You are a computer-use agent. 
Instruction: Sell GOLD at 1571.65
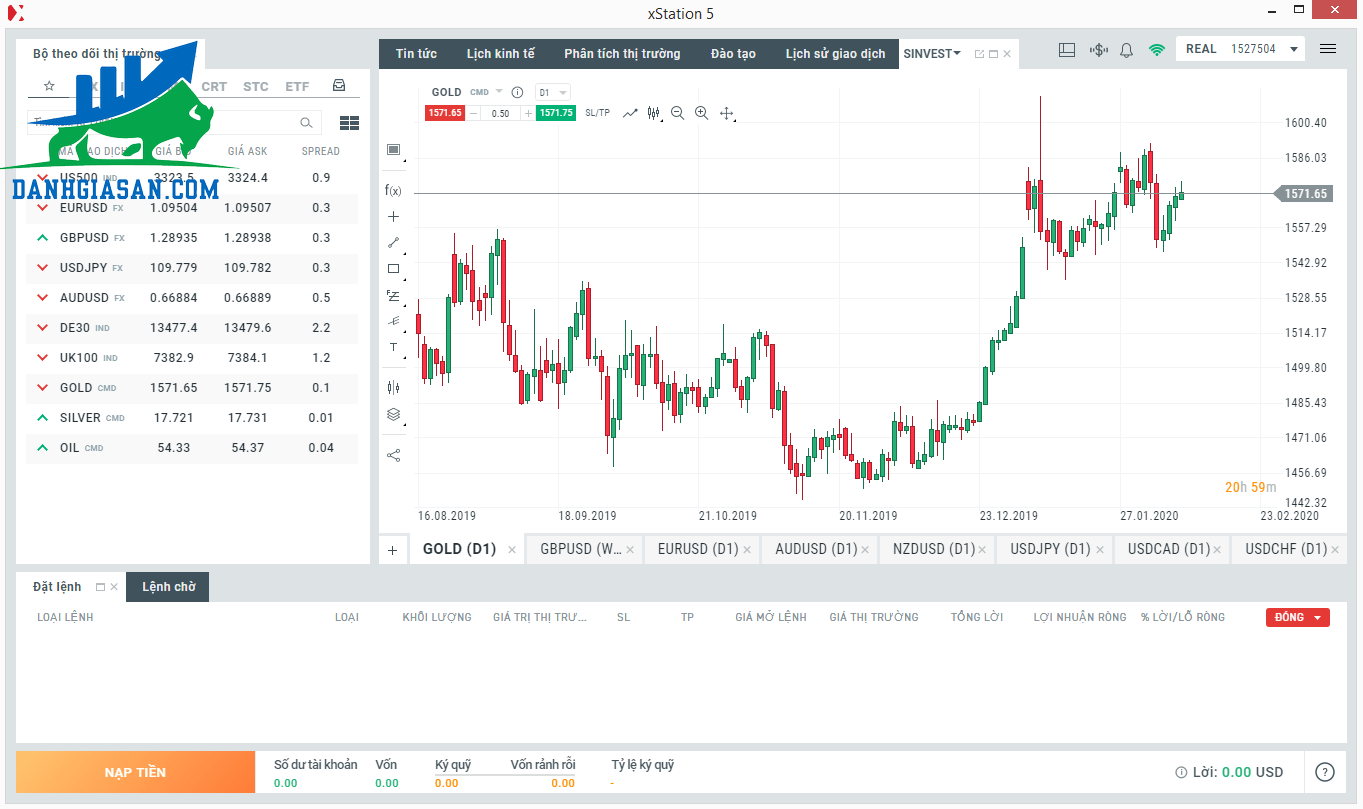click(x=445, y=113)
